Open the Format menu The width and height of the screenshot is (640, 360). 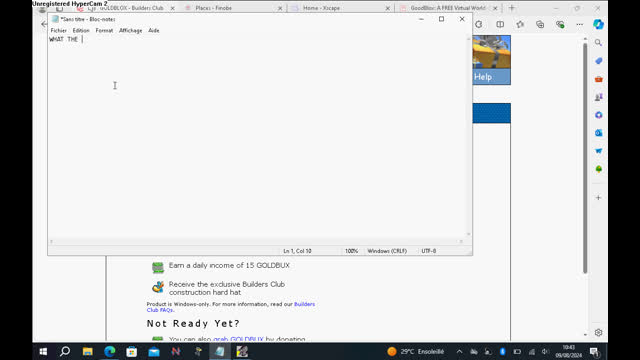click(104, 31)
